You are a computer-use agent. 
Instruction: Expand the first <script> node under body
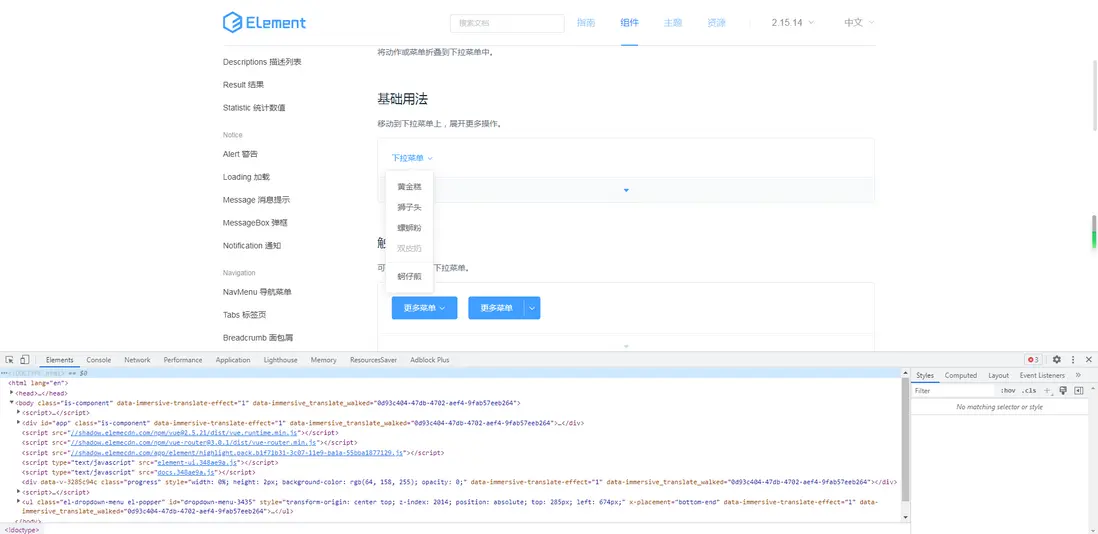pos(18,412)
